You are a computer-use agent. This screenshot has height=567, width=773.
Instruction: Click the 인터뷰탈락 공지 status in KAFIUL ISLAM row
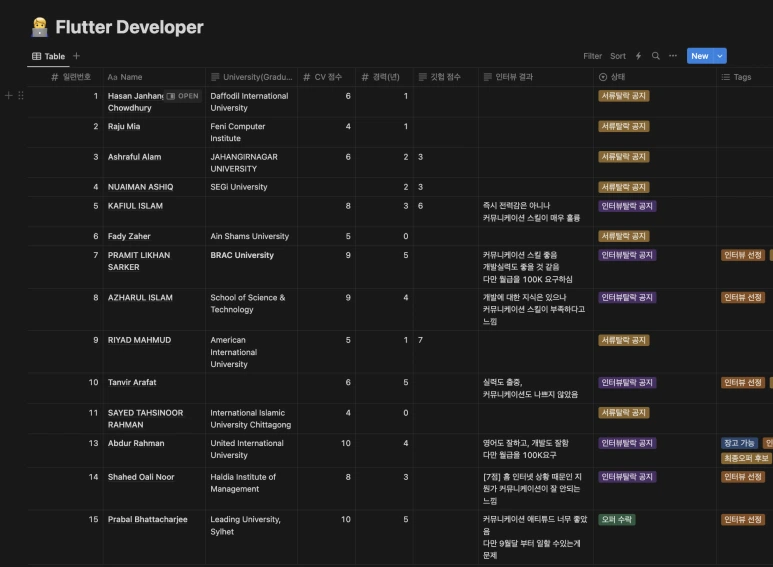point(627,206)
